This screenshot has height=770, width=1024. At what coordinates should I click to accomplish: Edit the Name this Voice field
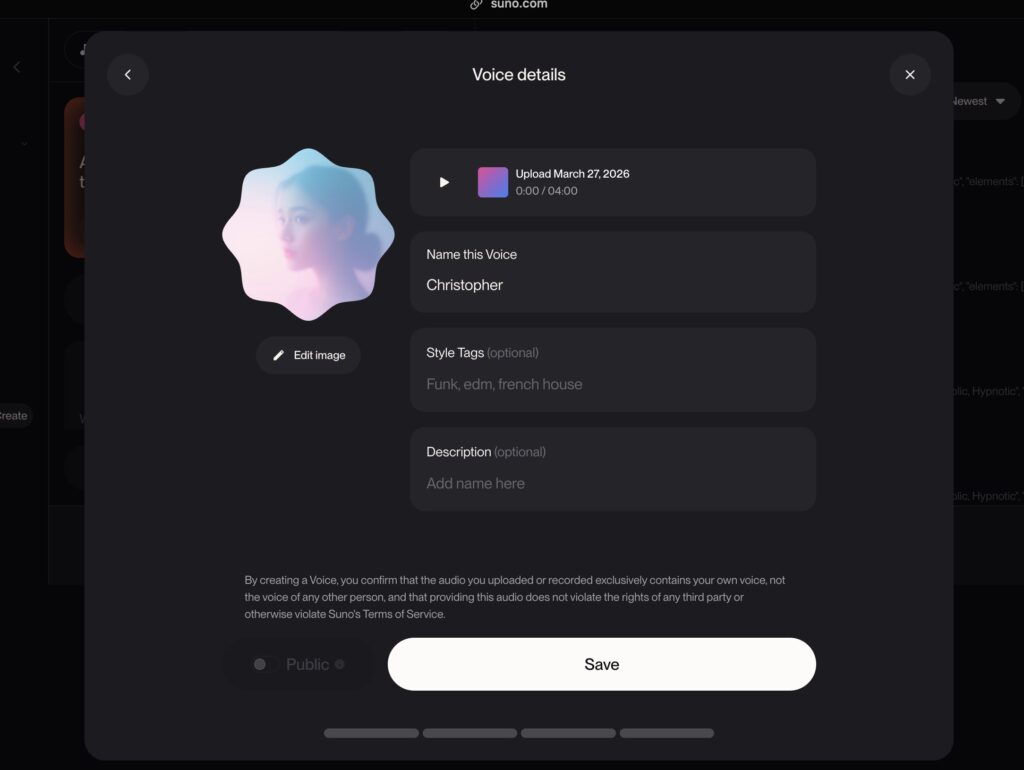(x=613, y=272)
